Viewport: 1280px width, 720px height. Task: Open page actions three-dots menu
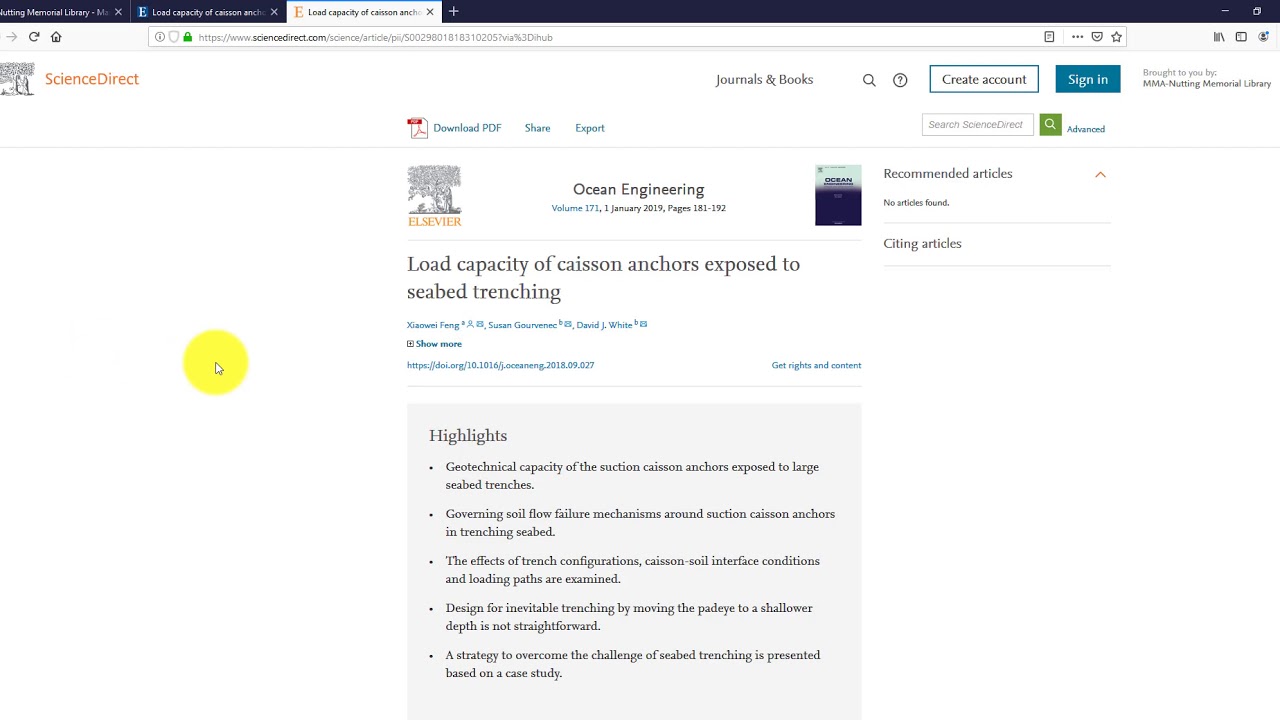click(x=1077, y=37)
